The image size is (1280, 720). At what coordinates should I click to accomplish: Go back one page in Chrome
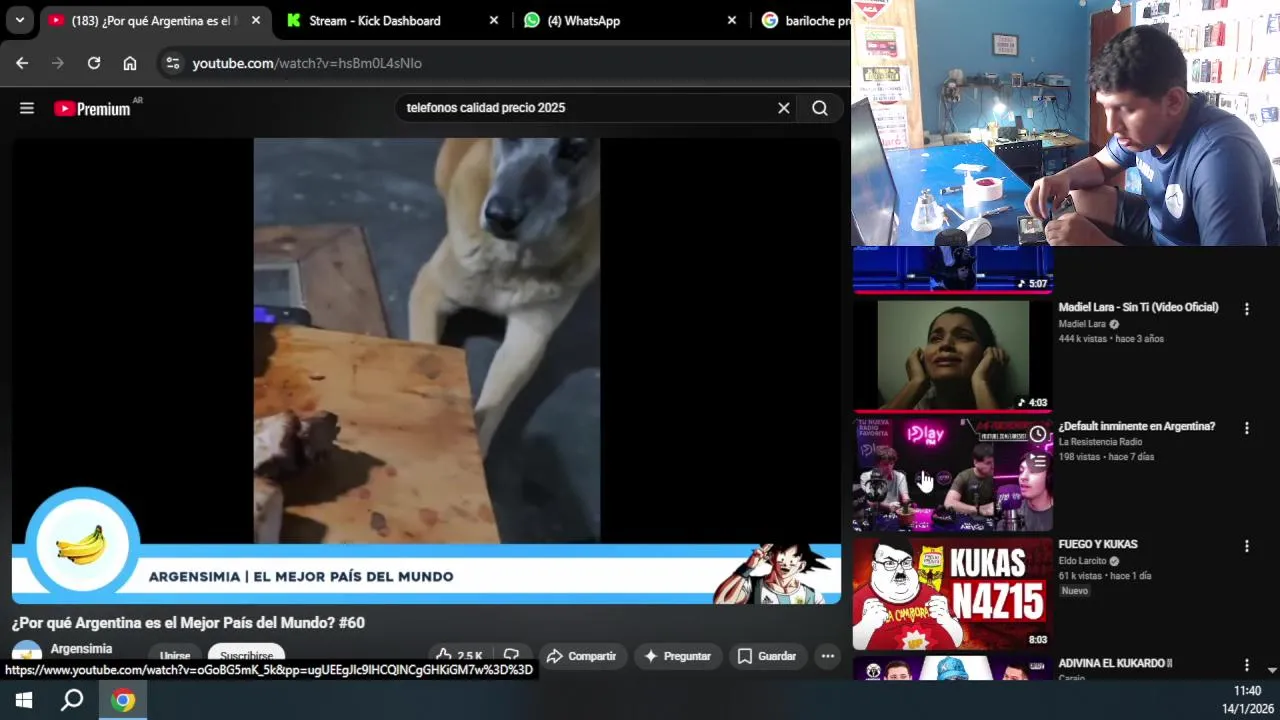22,63
